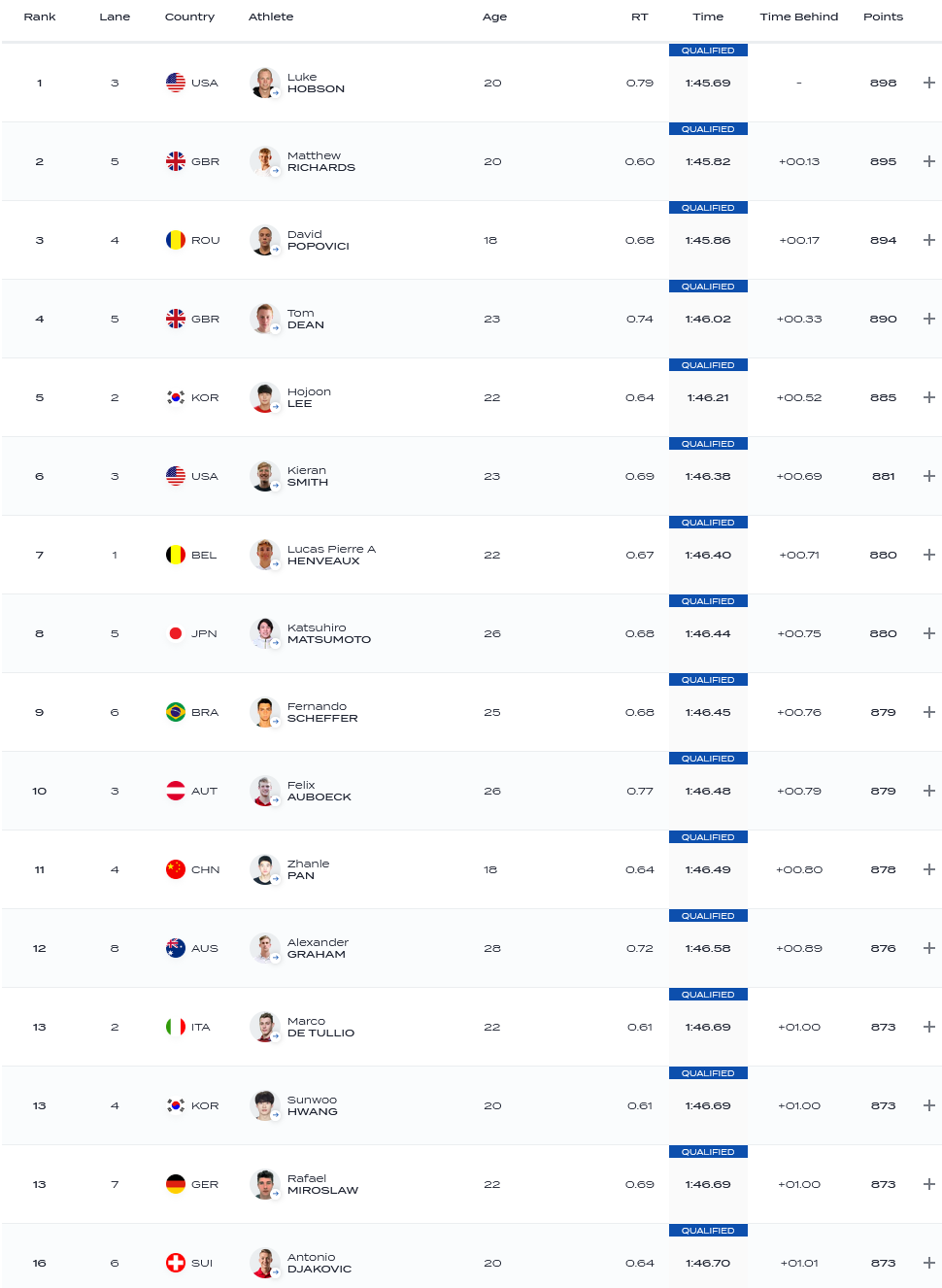Viewport: 942px width, 1288px height.
Task: Click the Qualified badge above Rafael Miroslaw's time
Action: (x=708, y=1152)
